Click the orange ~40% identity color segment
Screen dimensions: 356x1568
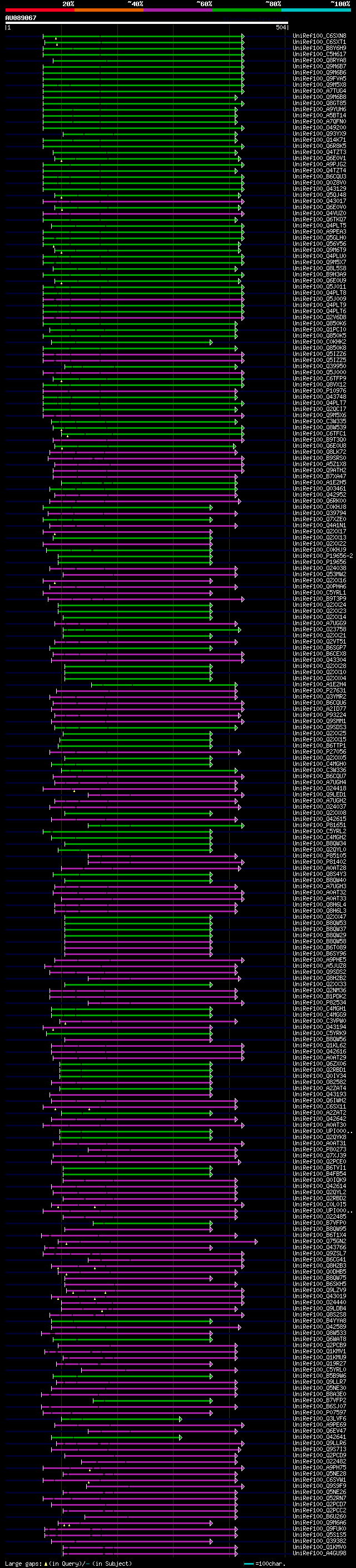[x=109, y=10]
